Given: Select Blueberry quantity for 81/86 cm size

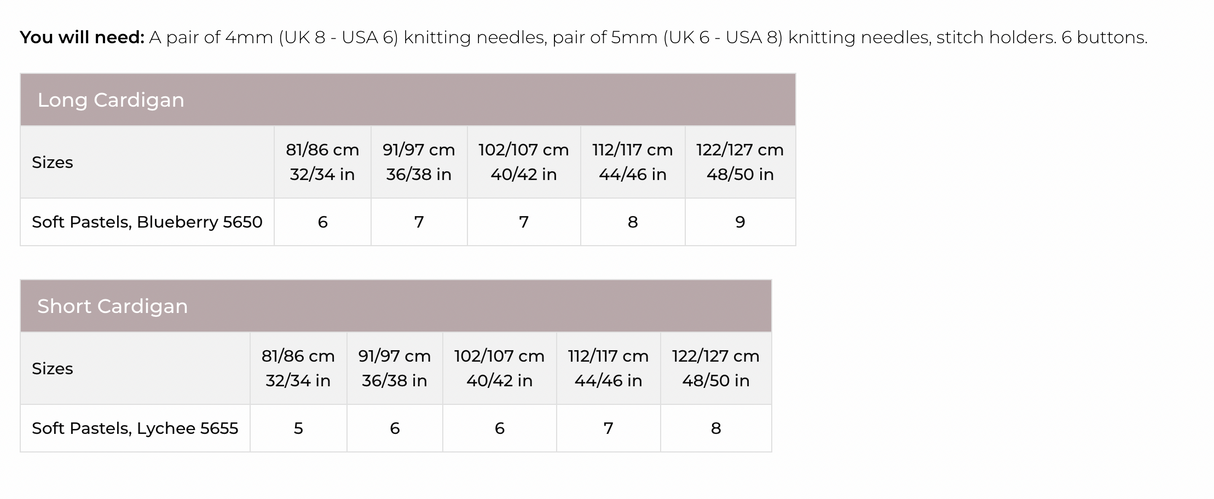Looking at the screenshot, I should coord(322,222).
